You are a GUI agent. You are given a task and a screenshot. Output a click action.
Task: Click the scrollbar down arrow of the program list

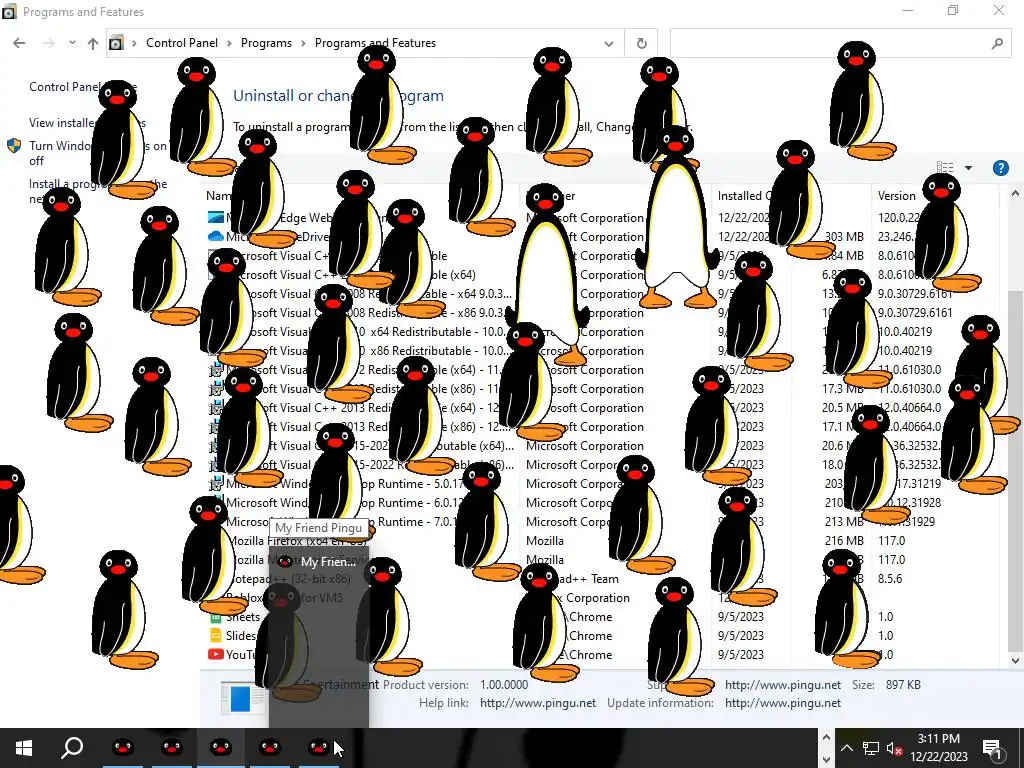(1015, 661)
